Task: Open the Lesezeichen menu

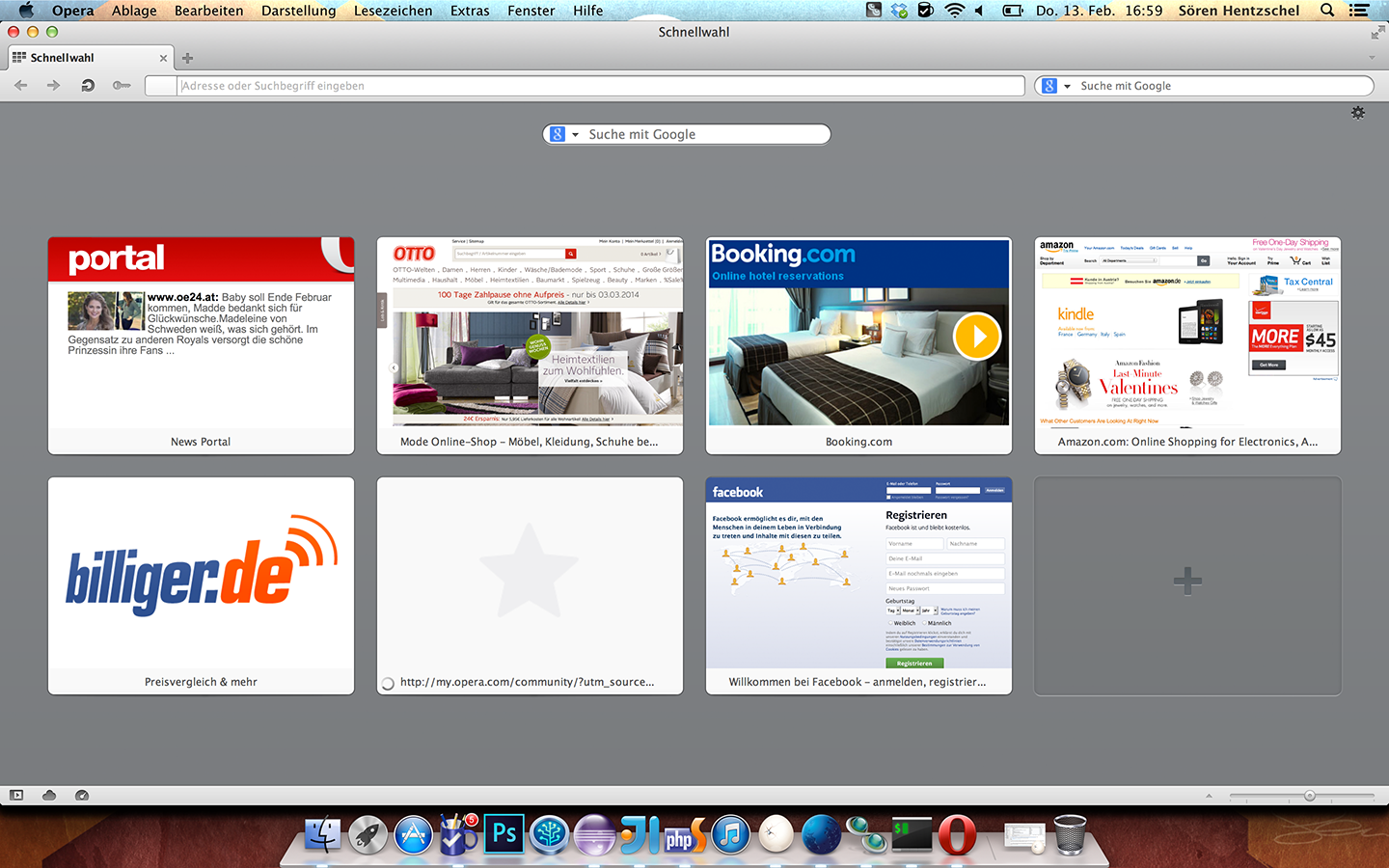Action: (393, 11)
